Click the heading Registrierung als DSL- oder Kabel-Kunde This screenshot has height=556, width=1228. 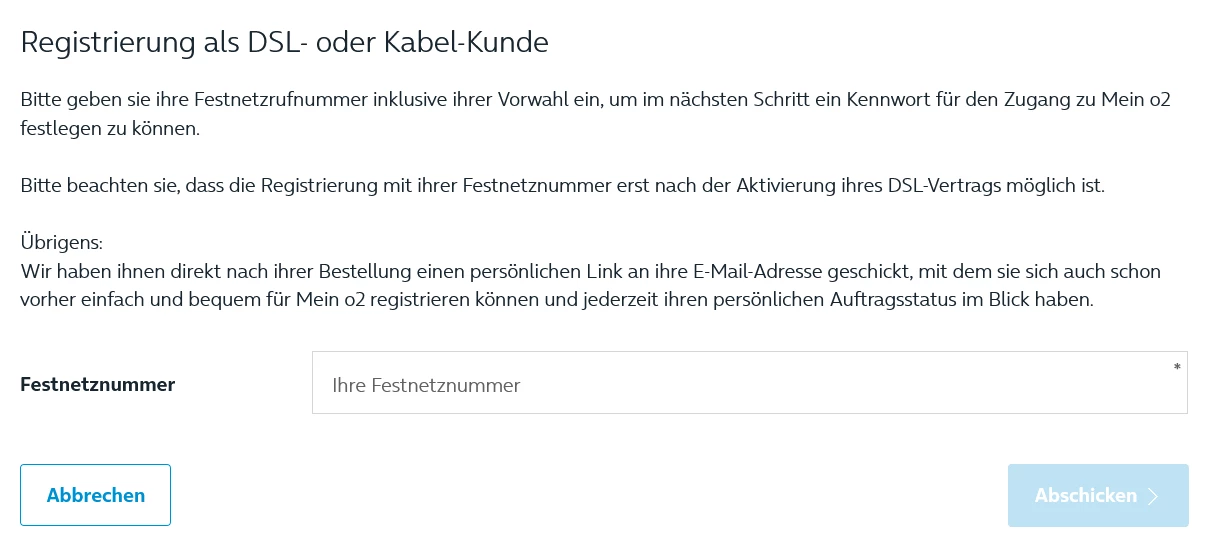tap(285, 43)
